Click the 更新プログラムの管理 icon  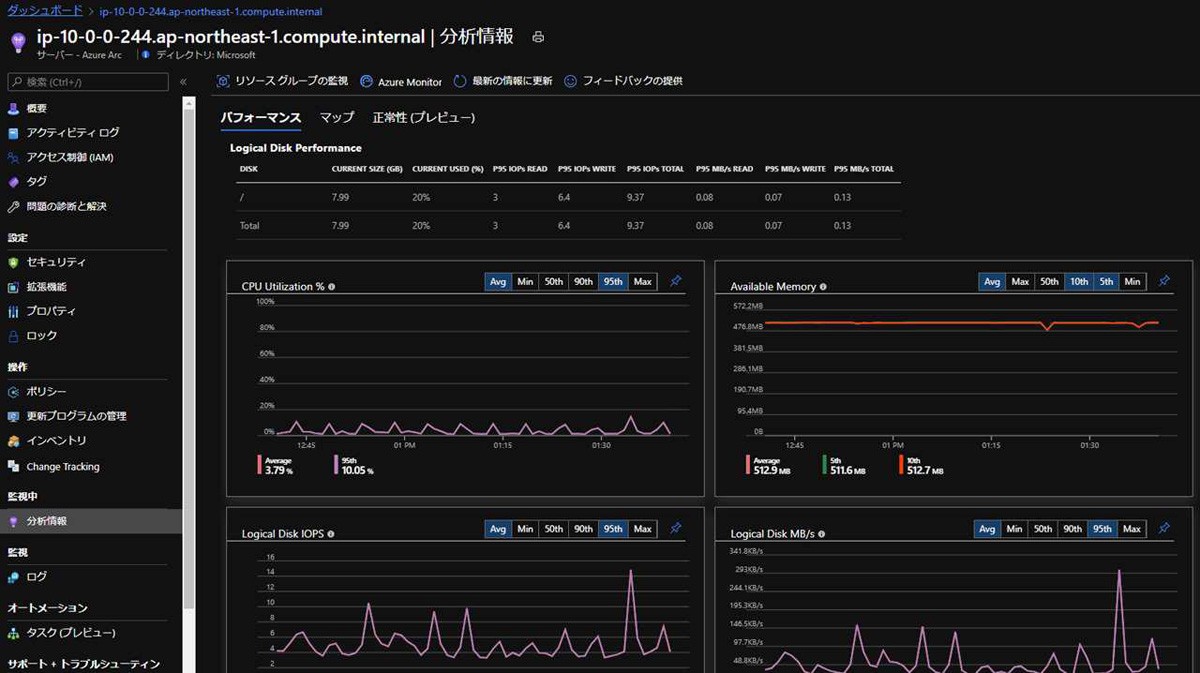tap(14, 416)
